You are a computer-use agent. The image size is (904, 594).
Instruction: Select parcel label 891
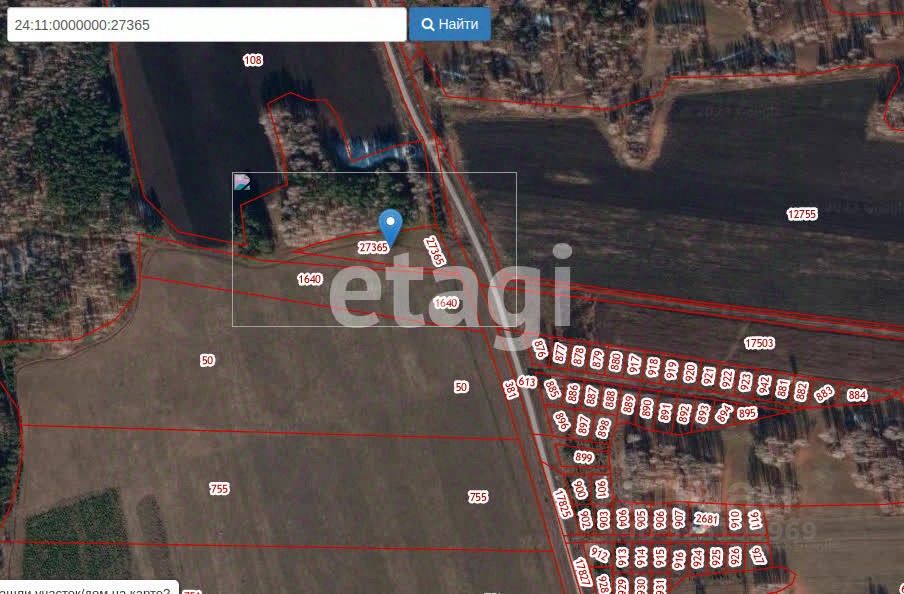coord(665,412)
